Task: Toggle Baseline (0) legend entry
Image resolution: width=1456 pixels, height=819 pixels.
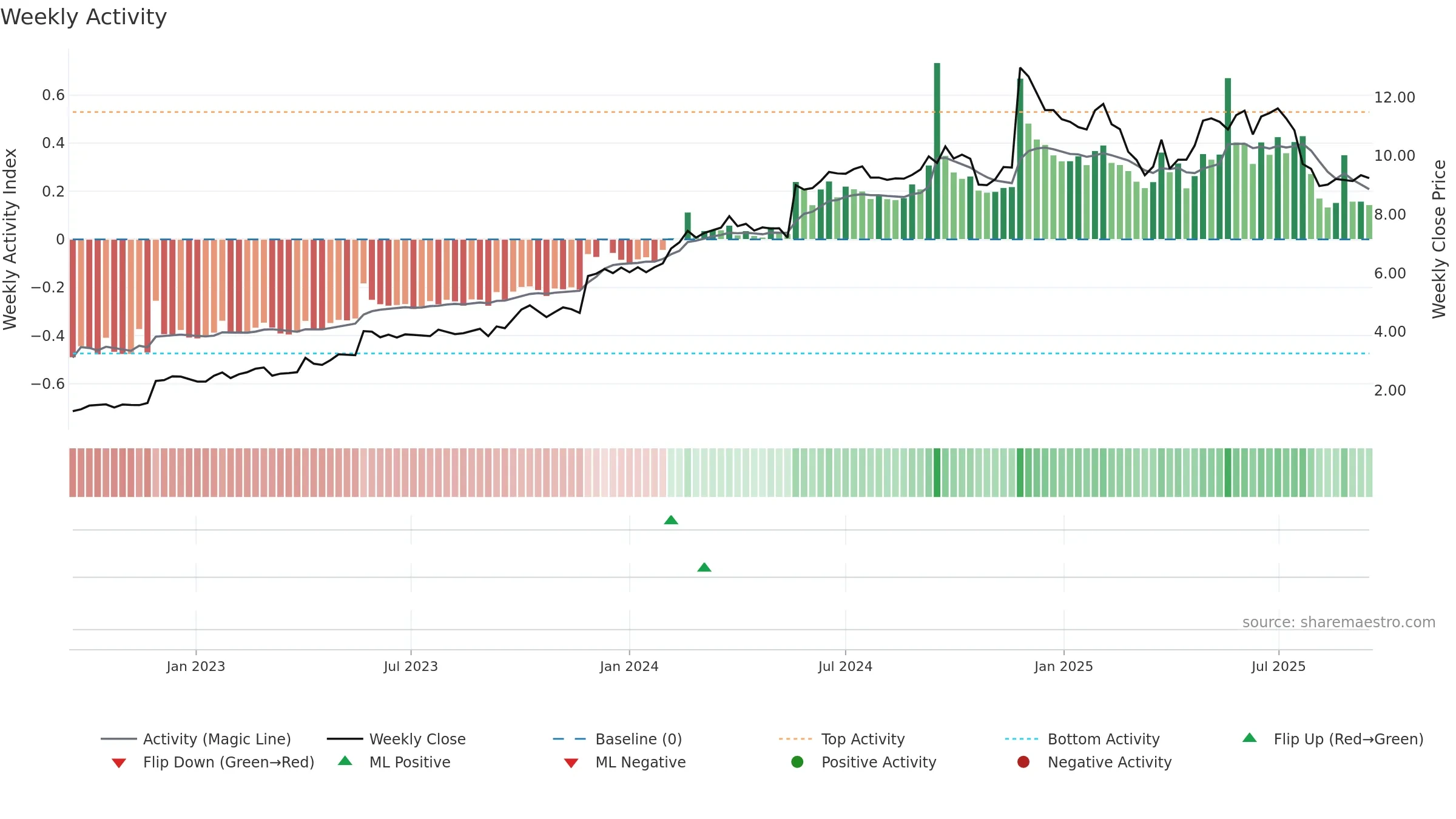Action: tap(618, 739)
